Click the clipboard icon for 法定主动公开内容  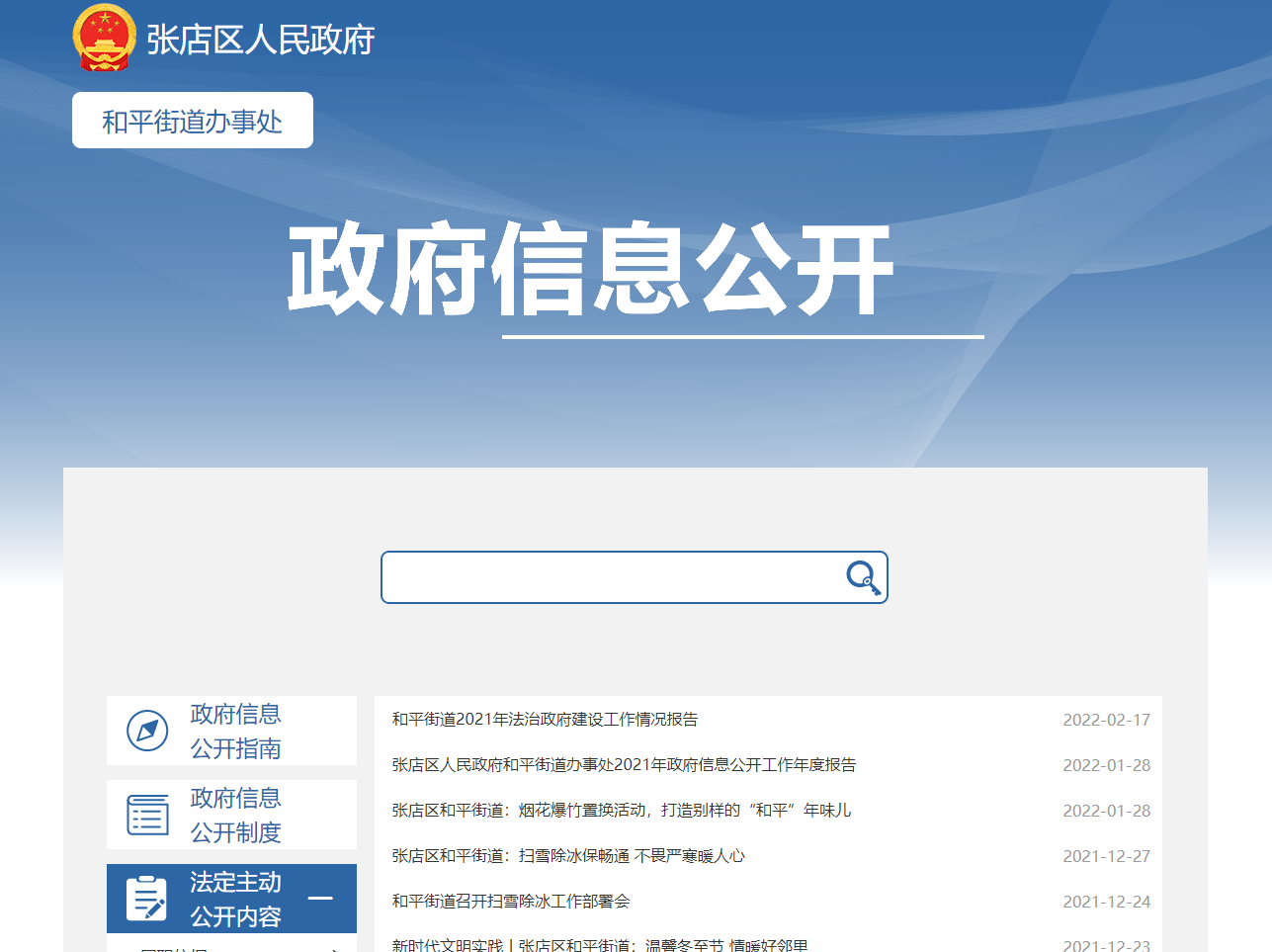[x=147, y=899]
